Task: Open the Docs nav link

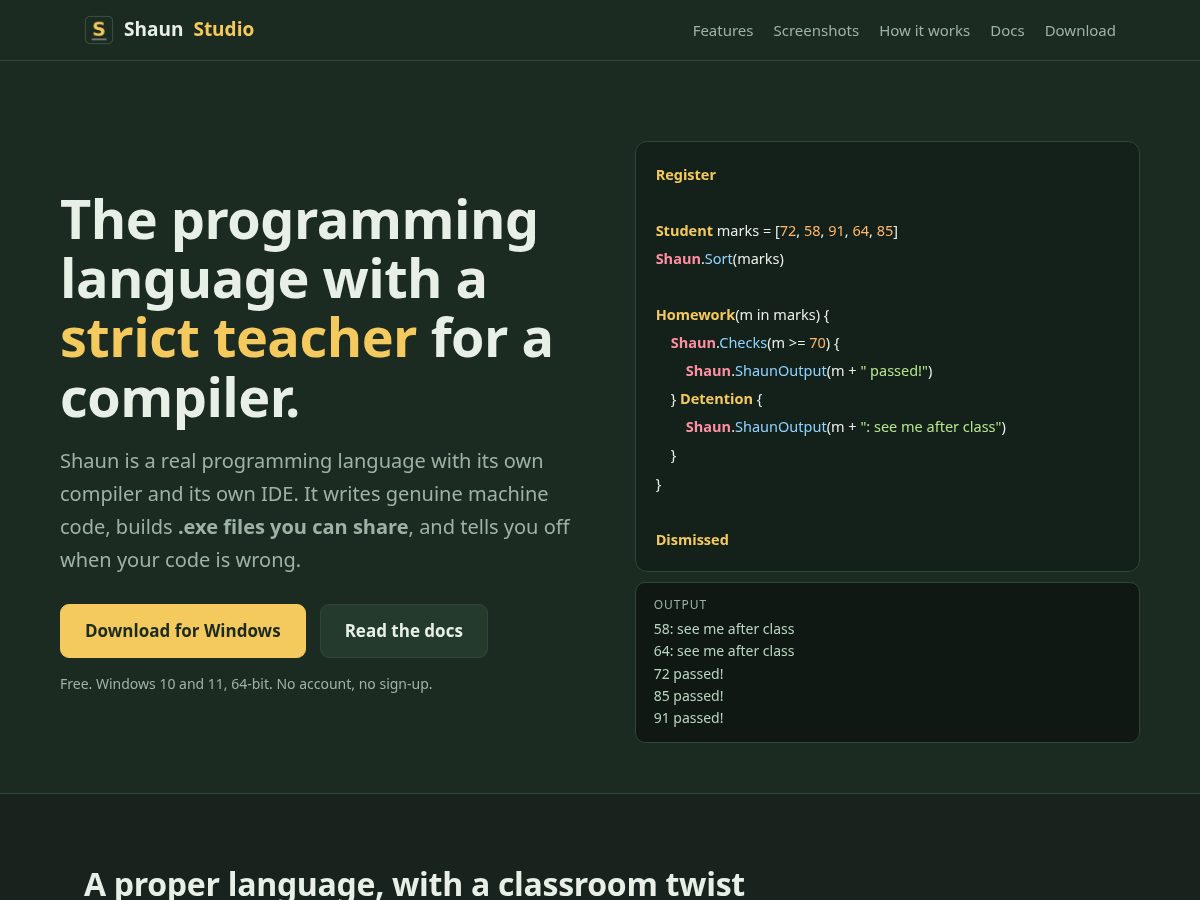Action: (x=1007, y=31)
